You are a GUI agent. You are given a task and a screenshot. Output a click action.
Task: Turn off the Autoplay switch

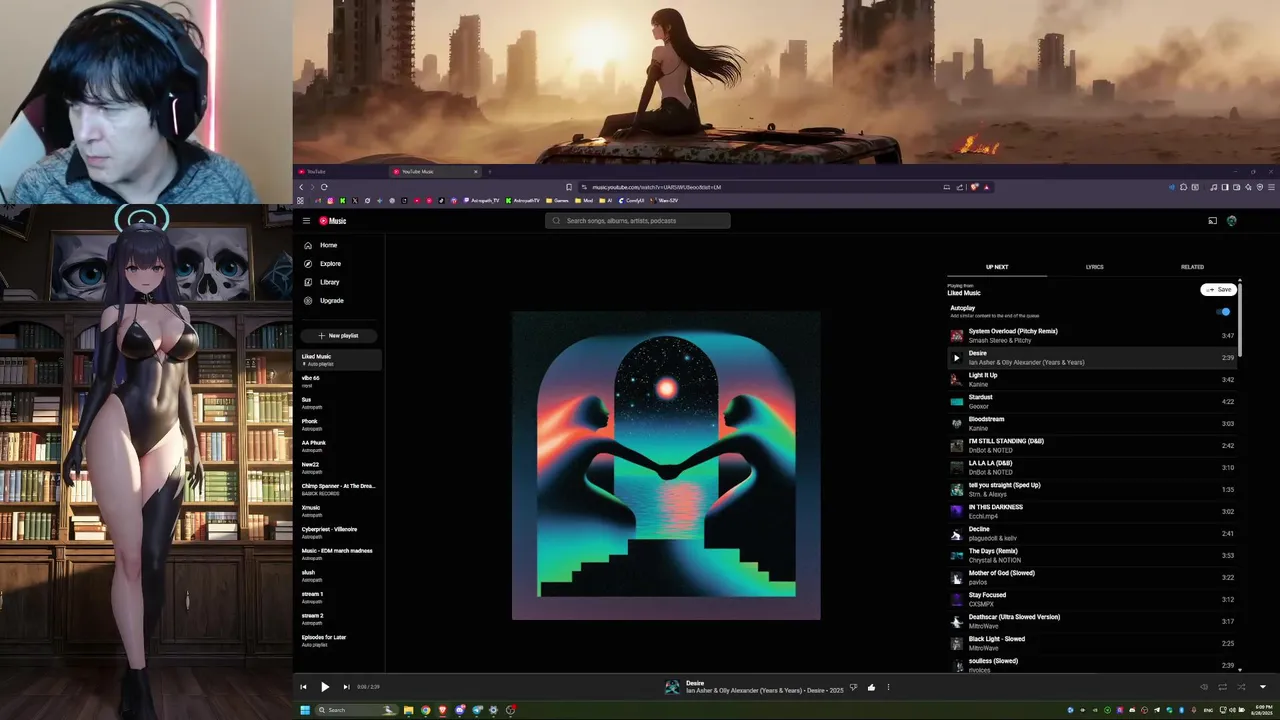click(x=1224, y=312)
